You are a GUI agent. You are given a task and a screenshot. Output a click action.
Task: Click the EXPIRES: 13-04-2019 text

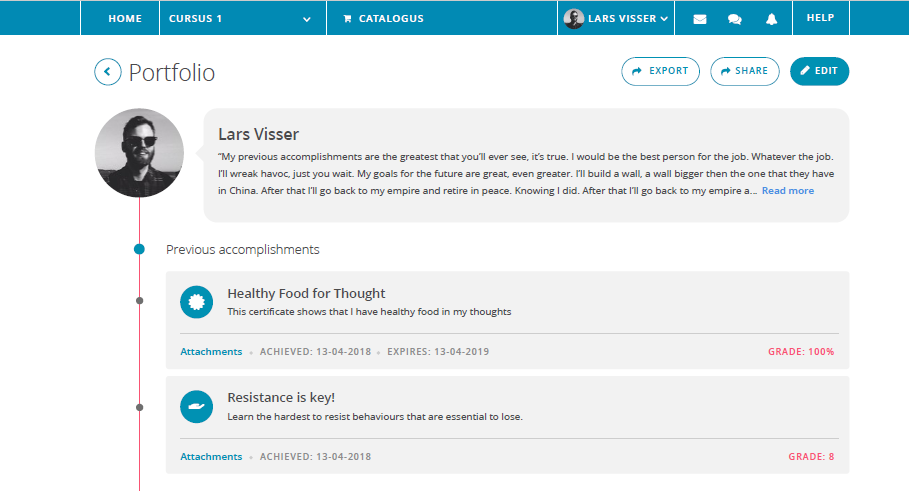tap(438, 351)
